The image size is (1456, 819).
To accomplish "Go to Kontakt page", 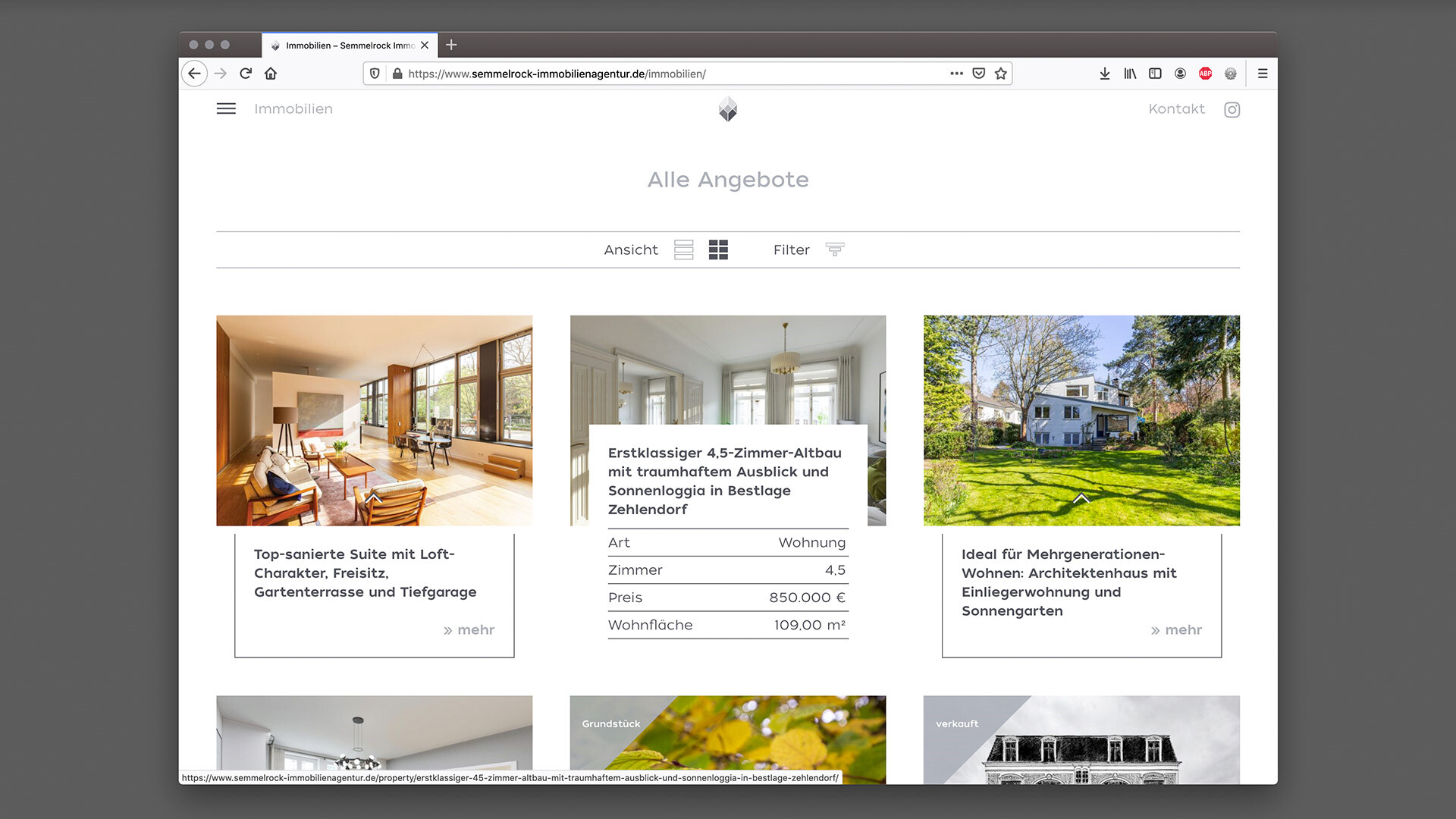I will [1176, 109].
